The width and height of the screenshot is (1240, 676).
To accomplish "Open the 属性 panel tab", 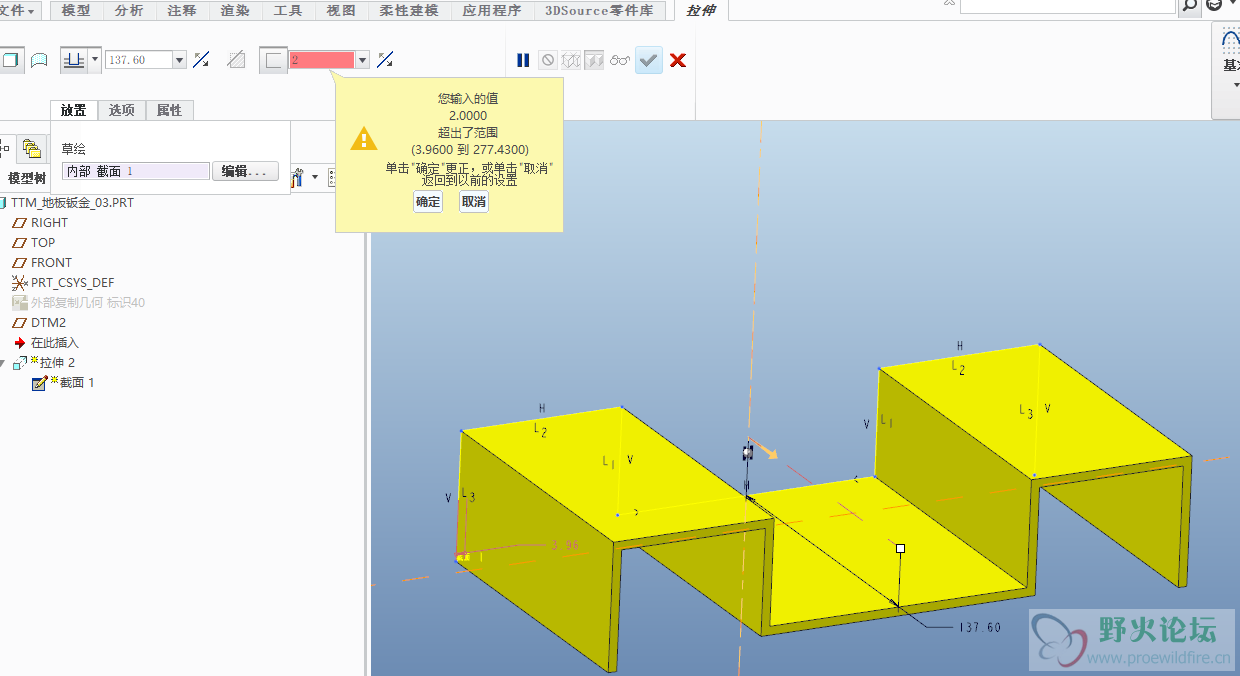I will [170, 110].
